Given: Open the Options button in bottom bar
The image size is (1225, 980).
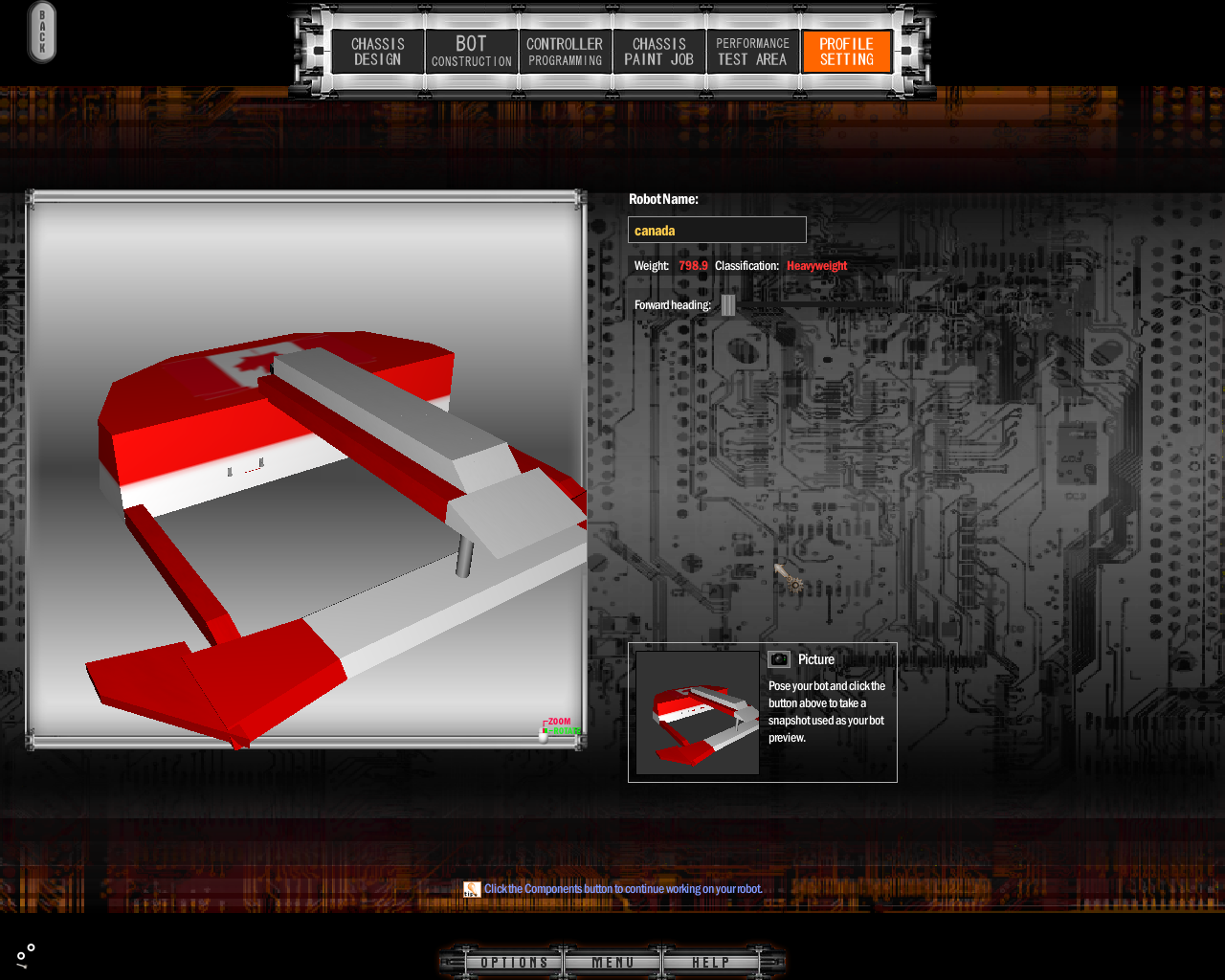Looking at the screenshot, I should point(514,963).
